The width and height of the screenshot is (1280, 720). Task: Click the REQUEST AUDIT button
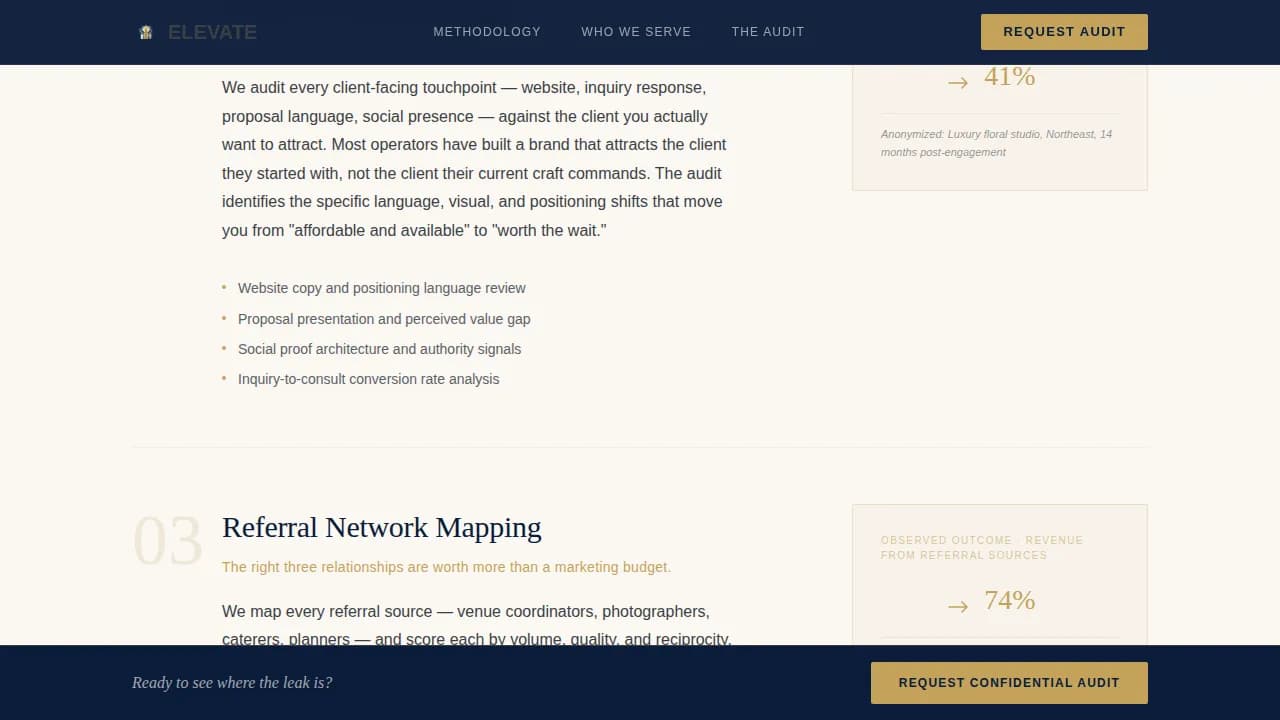[x=1063, y=31]
